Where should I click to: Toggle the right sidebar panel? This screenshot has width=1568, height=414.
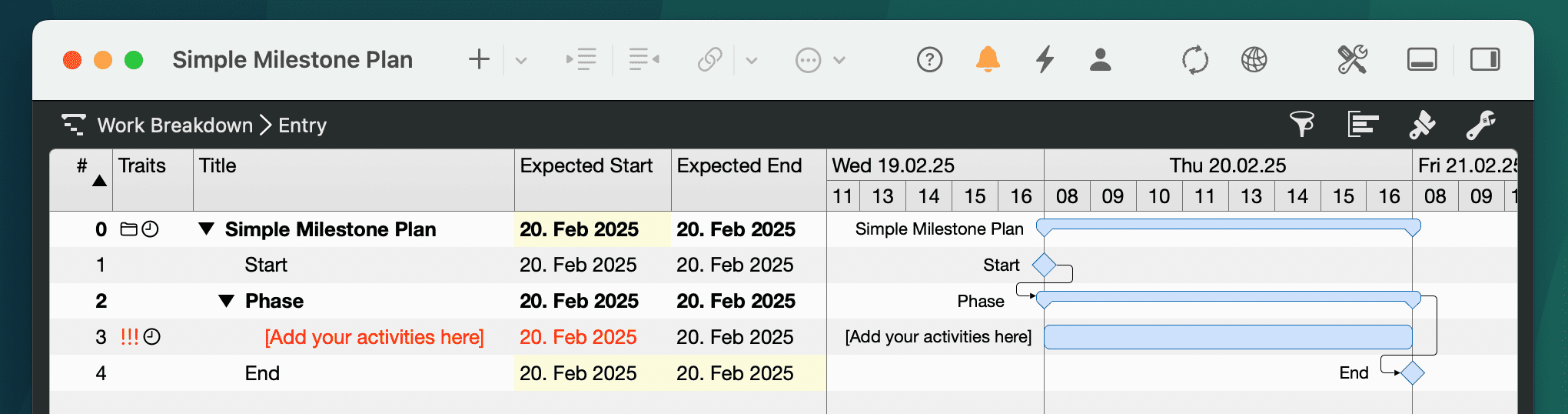(x=1484, y=59)
